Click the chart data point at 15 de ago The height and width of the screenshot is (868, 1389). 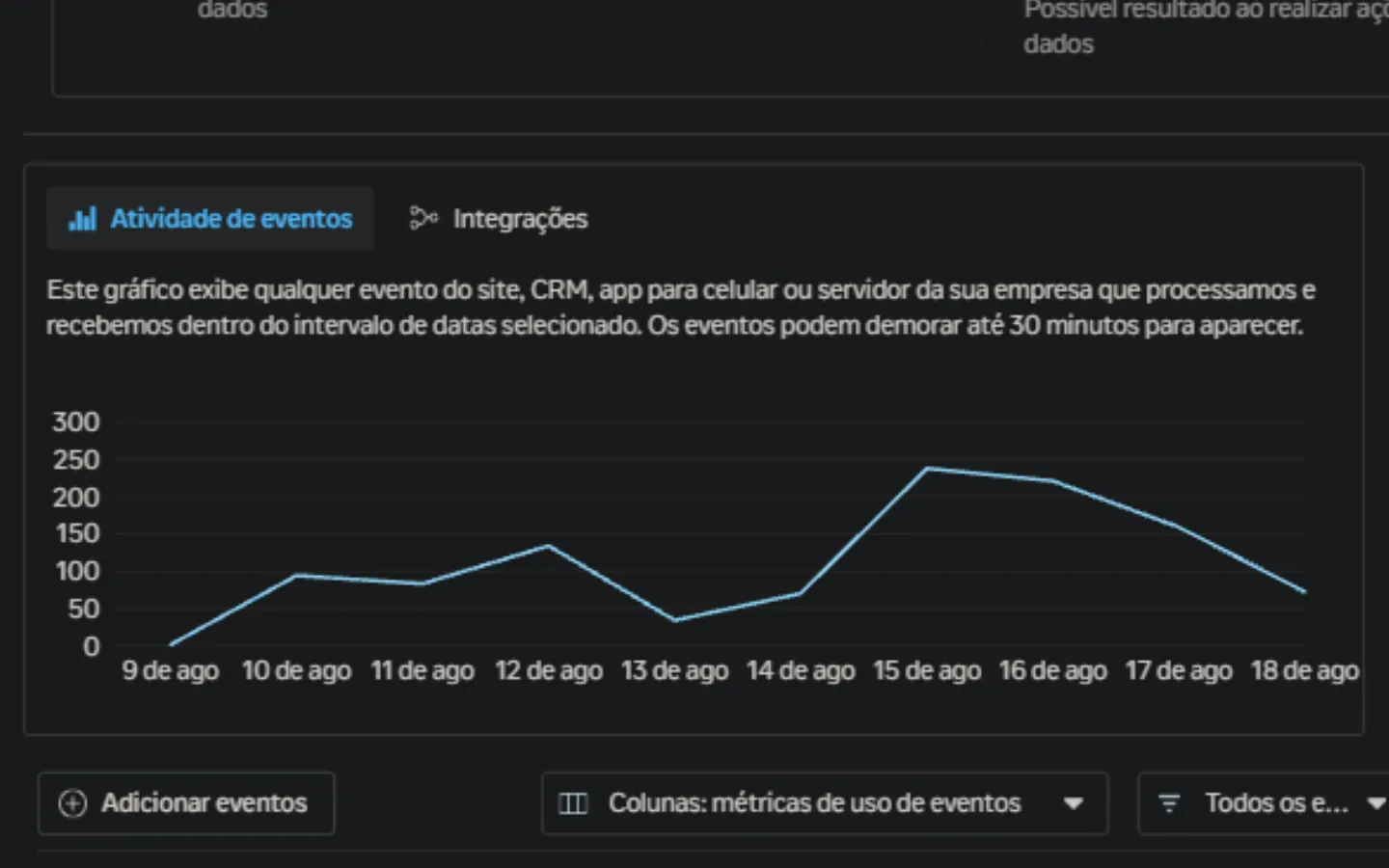tap(927, 469)
